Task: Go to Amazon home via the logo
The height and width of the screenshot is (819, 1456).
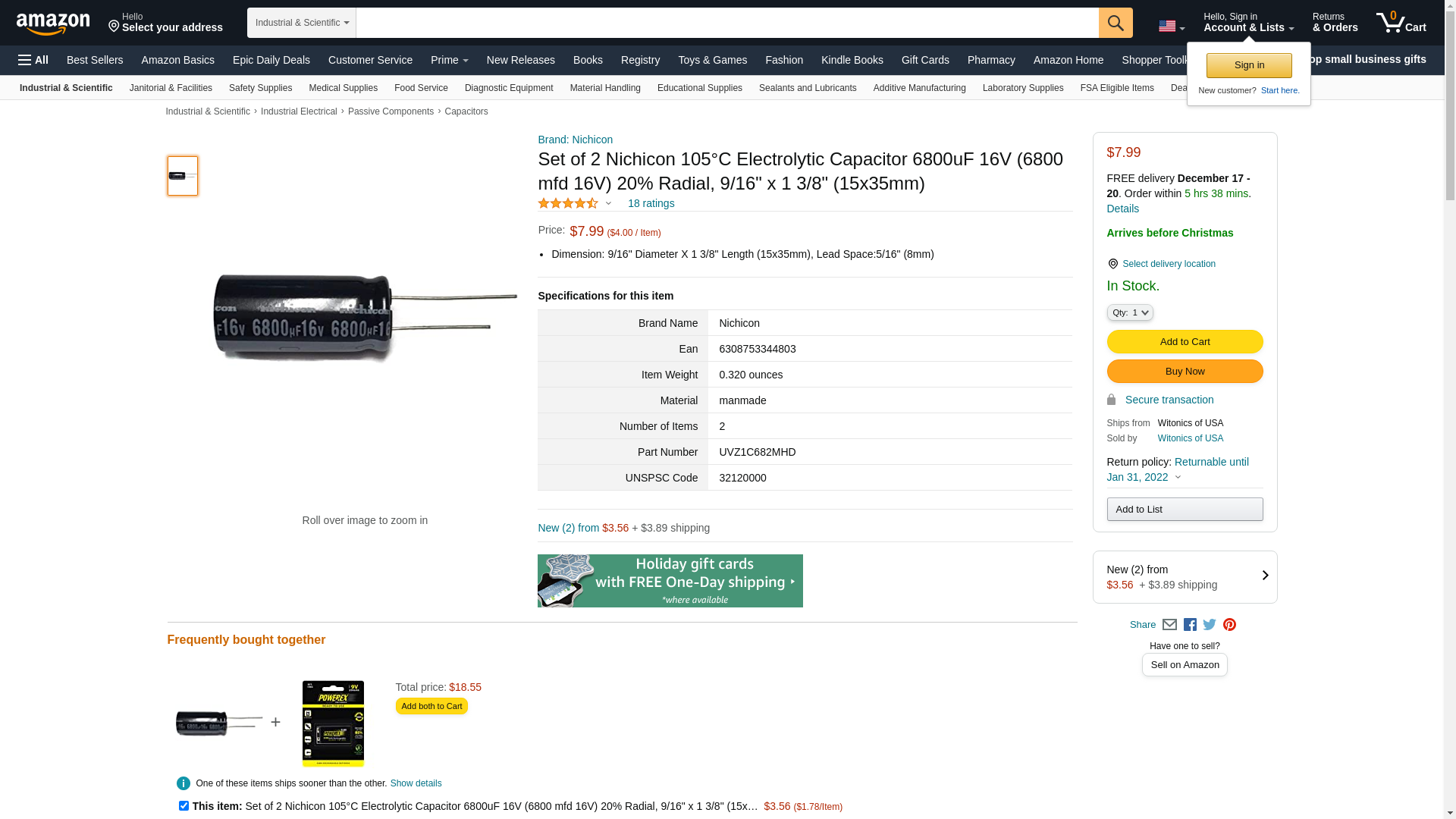Action: tap(53, 24)
